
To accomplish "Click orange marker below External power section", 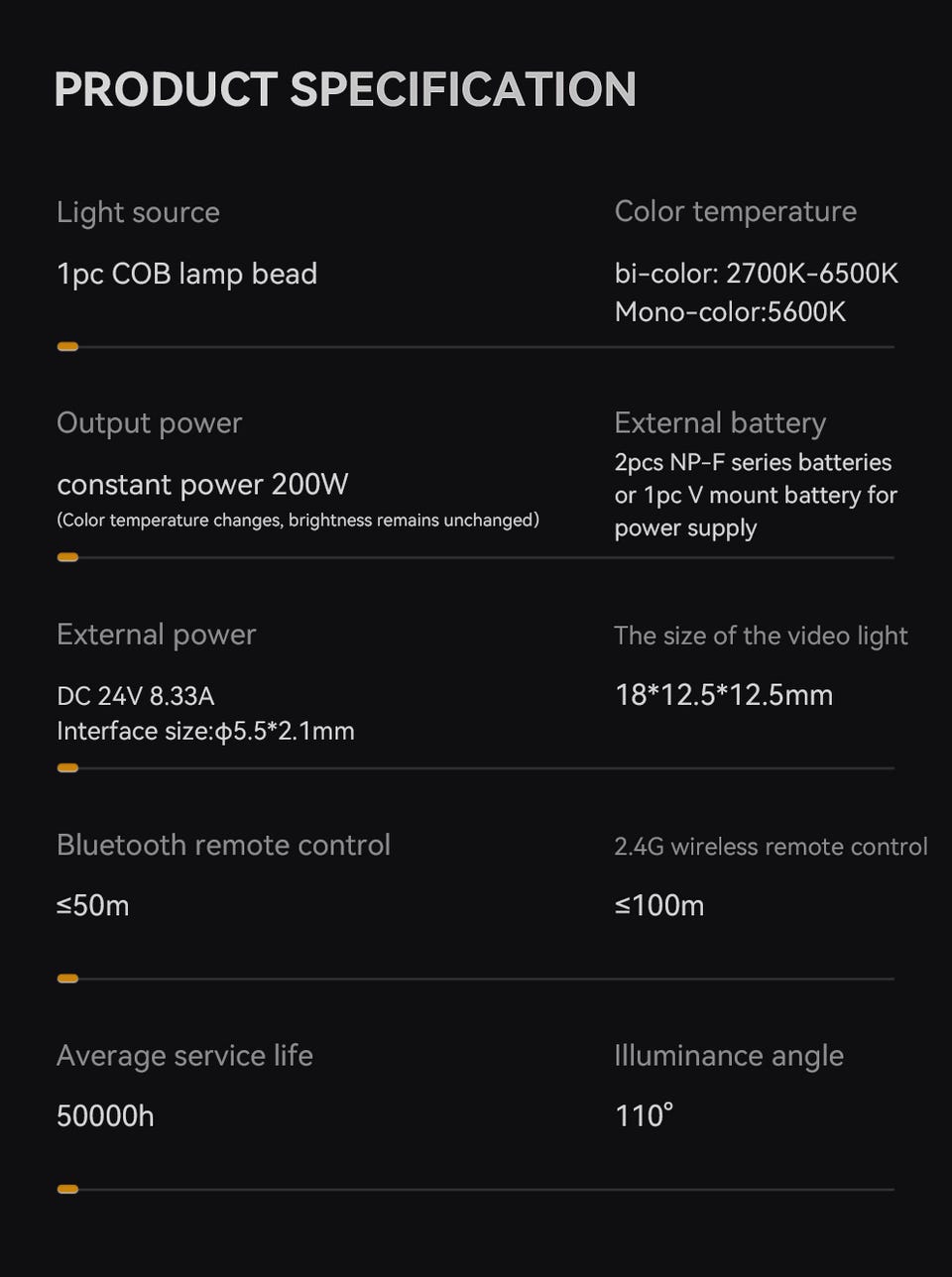I will point(67,767).
